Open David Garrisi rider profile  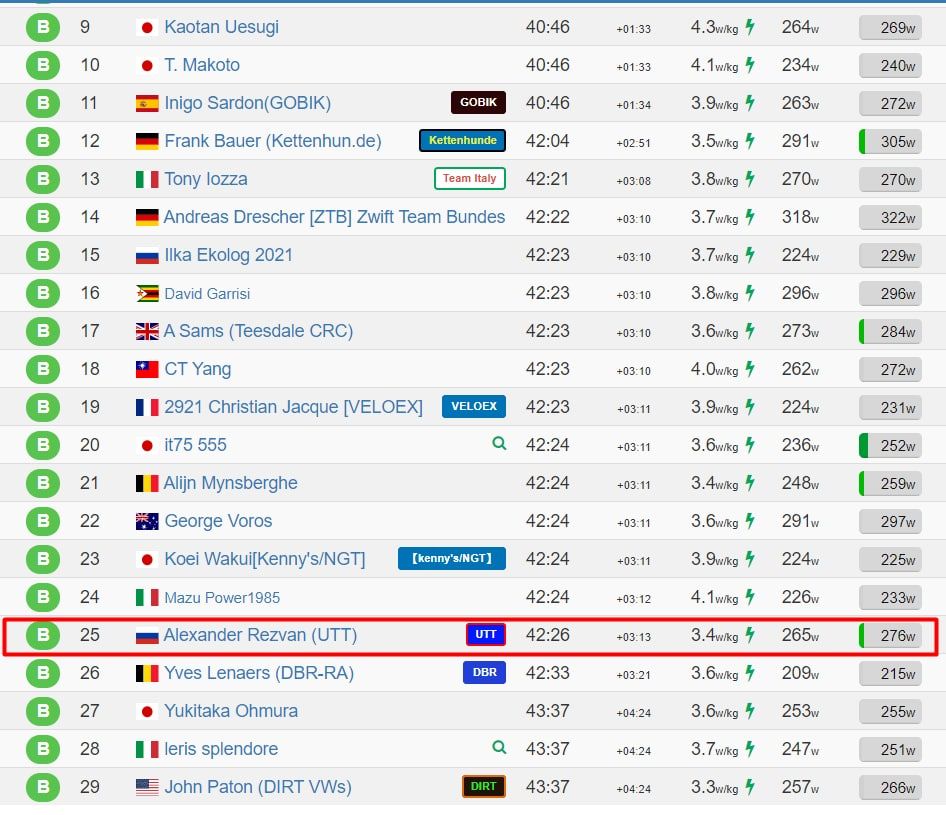[x=207, y=294]
